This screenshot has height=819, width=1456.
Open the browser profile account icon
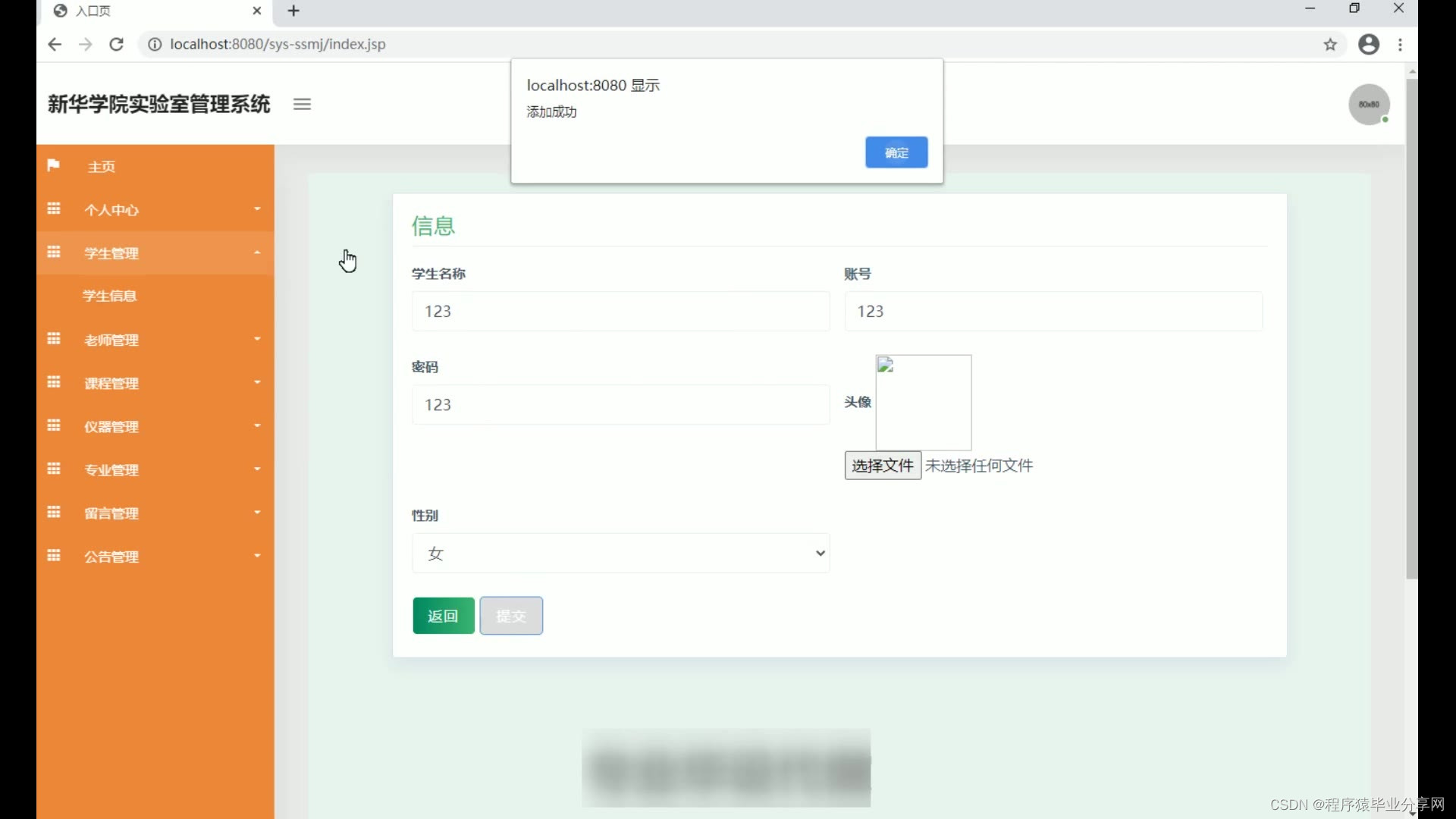[1369, 44]
